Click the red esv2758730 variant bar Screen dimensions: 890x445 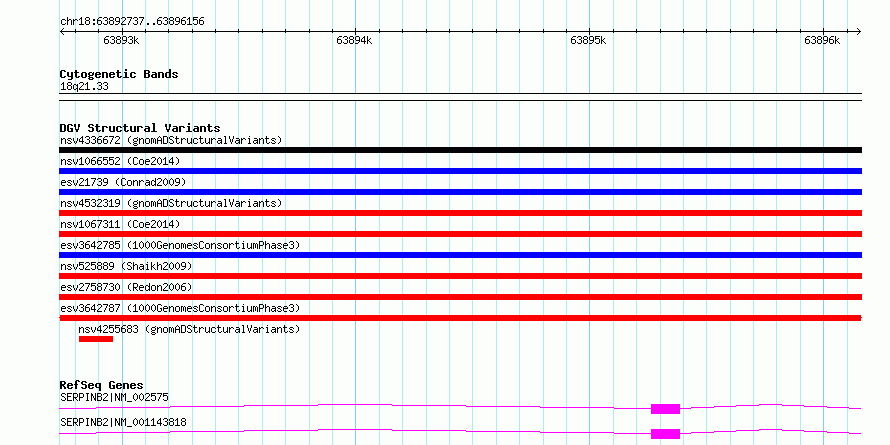(460, 297)
